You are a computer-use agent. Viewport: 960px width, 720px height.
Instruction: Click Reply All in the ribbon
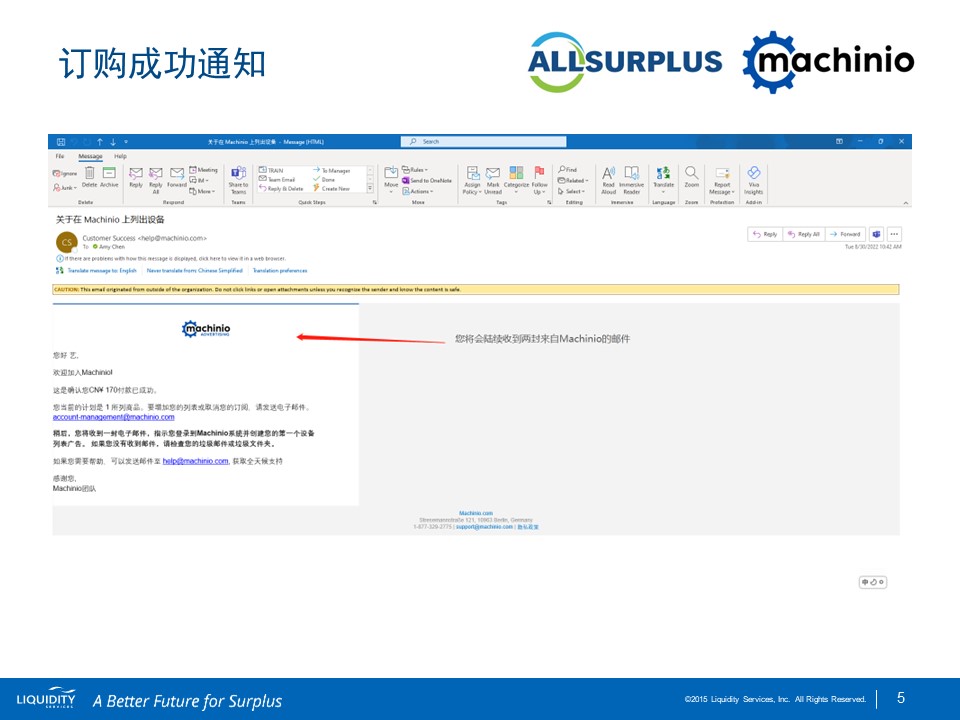[156, 180]
